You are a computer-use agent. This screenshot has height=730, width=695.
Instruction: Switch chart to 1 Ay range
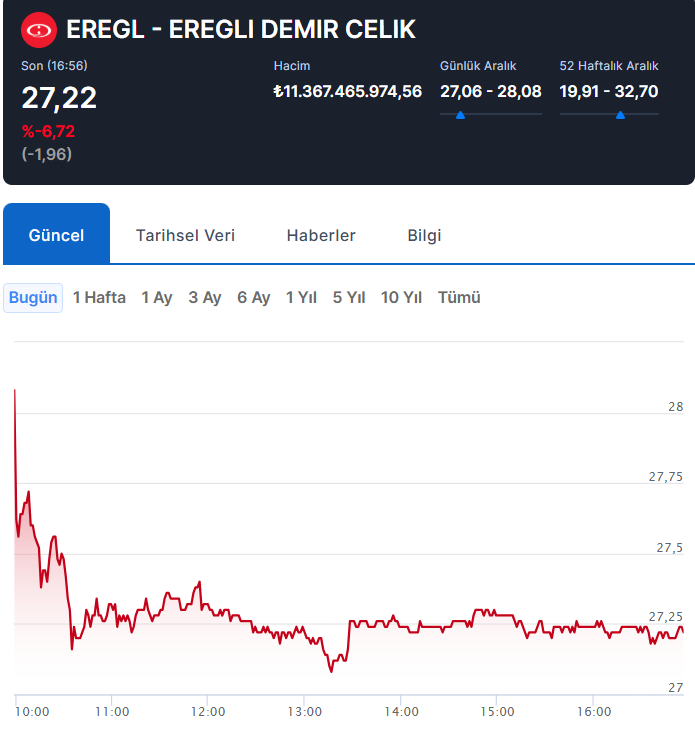[x=157, y=298]
